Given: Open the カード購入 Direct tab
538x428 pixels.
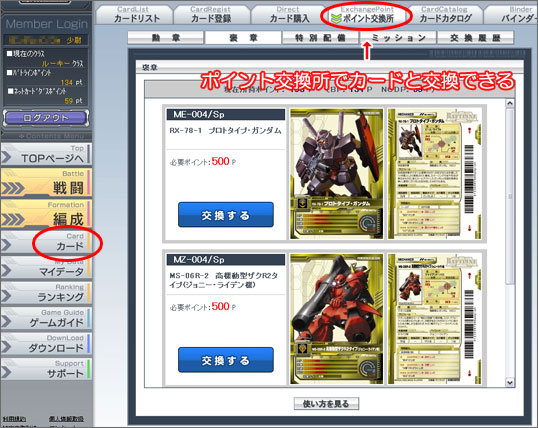Looking at the screenshot, I should tap(289, 15).
